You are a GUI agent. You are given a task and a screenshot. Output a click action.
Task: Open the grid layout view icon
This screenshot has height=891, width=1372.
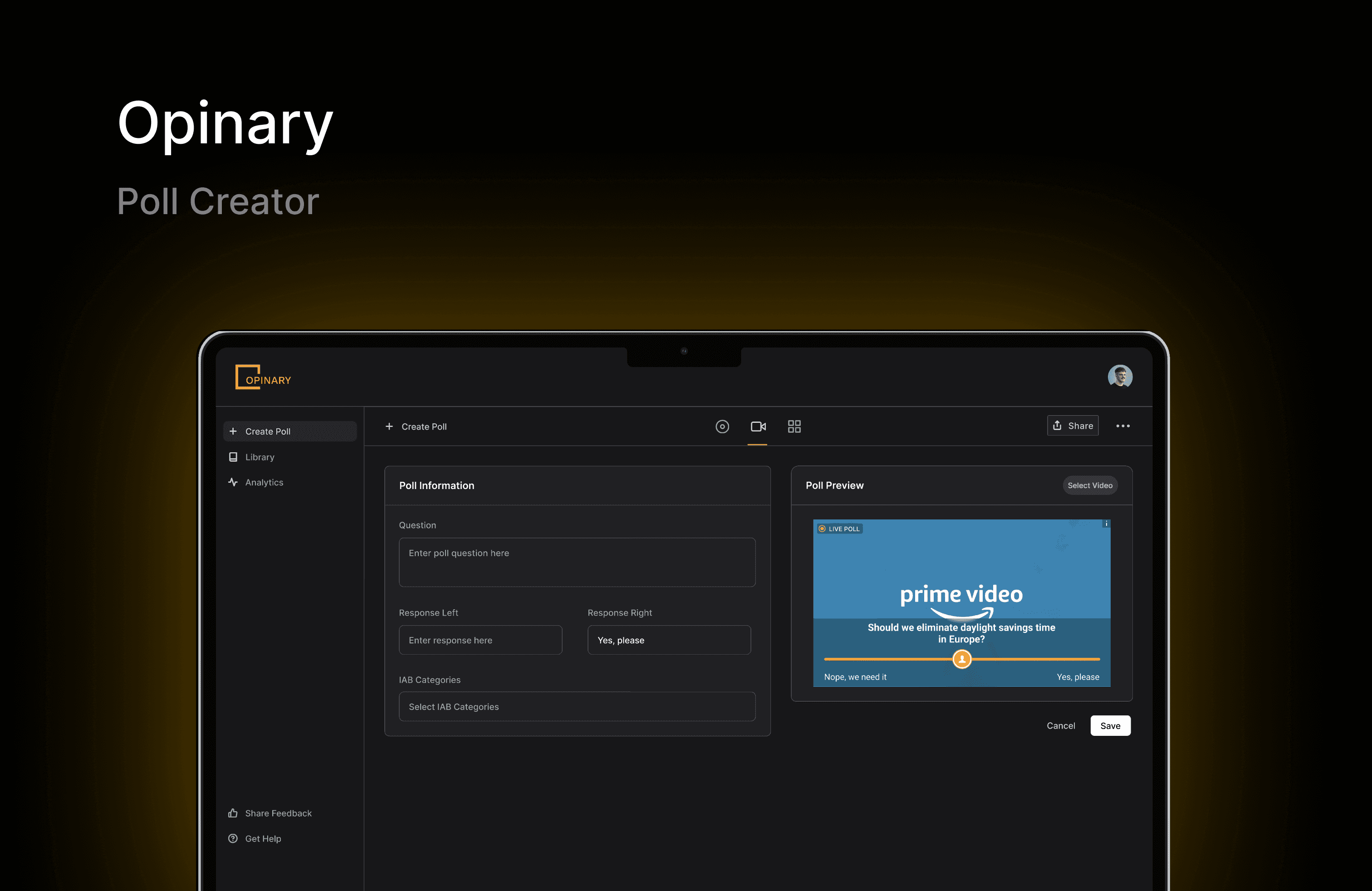pyautogui.click(x=794, y=426)
